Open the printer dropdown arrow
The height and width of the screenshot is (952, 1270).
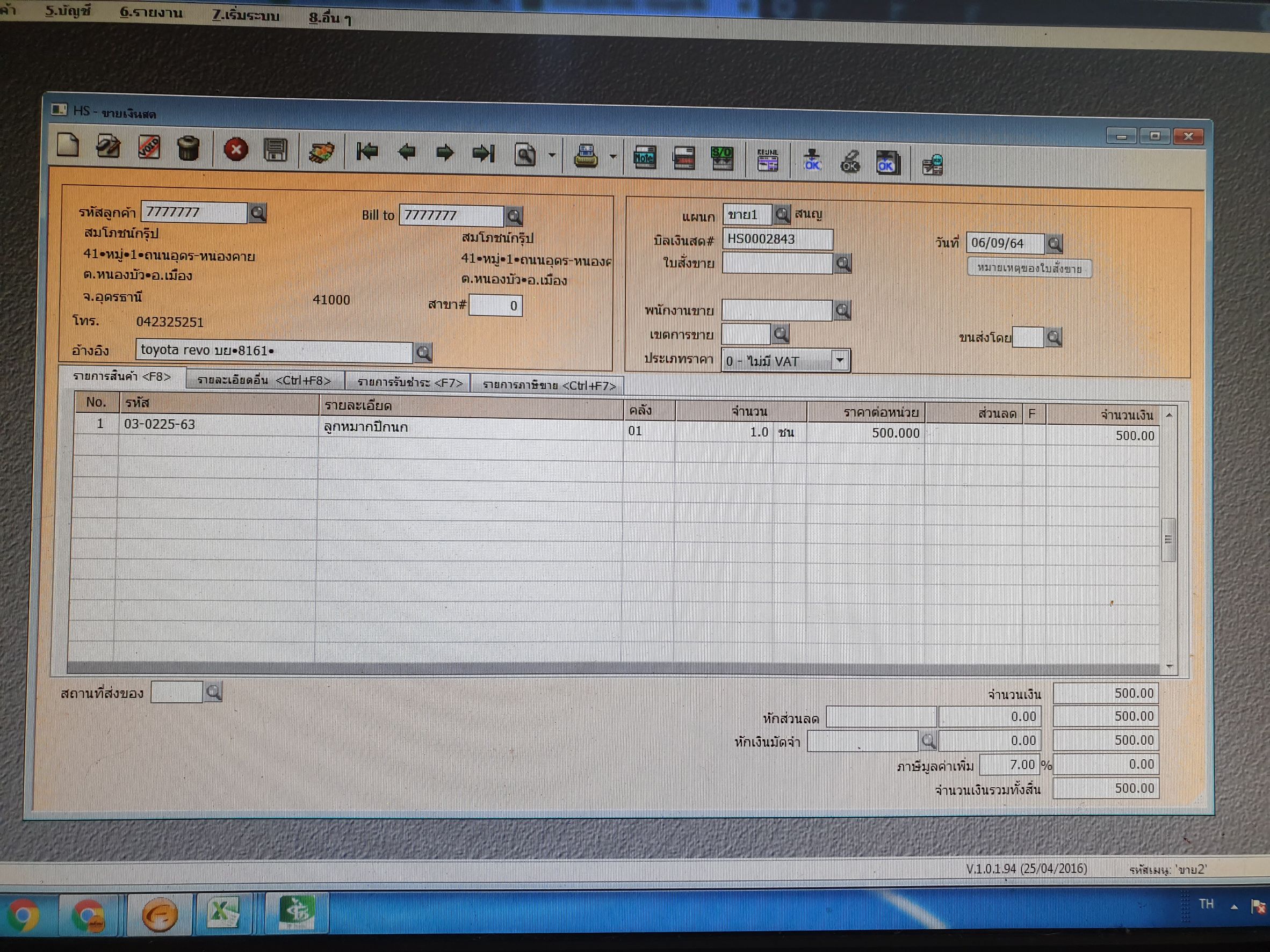(612, 156)
